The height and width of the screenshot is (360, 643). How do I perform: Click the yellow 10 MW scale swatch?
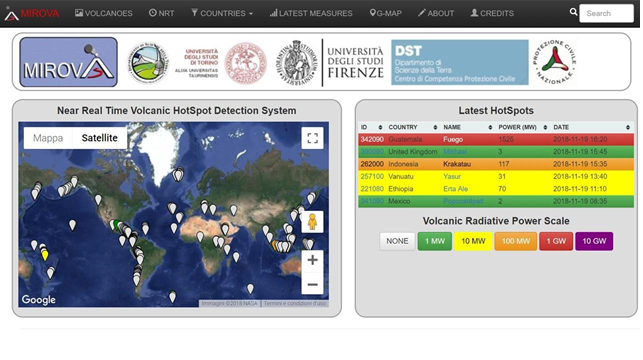click(473, 241)
